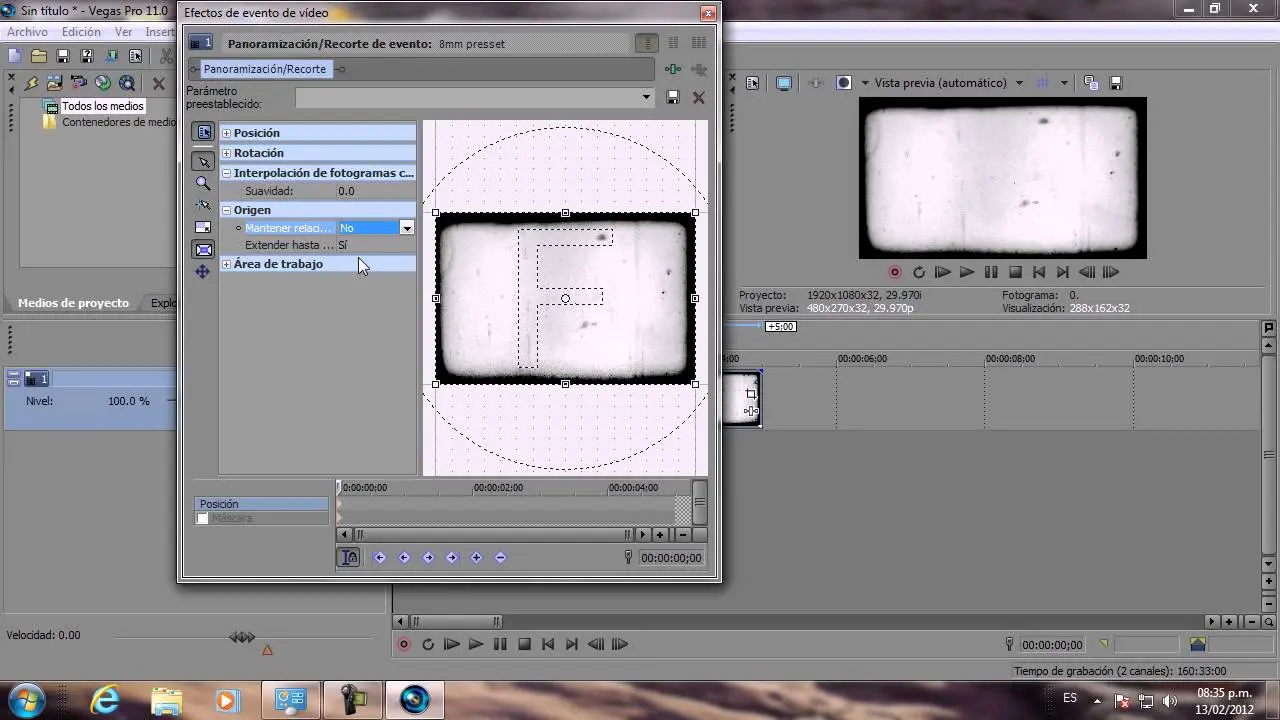Click Play button under preview window
The image size is (1280, 720).
[966, 272]
